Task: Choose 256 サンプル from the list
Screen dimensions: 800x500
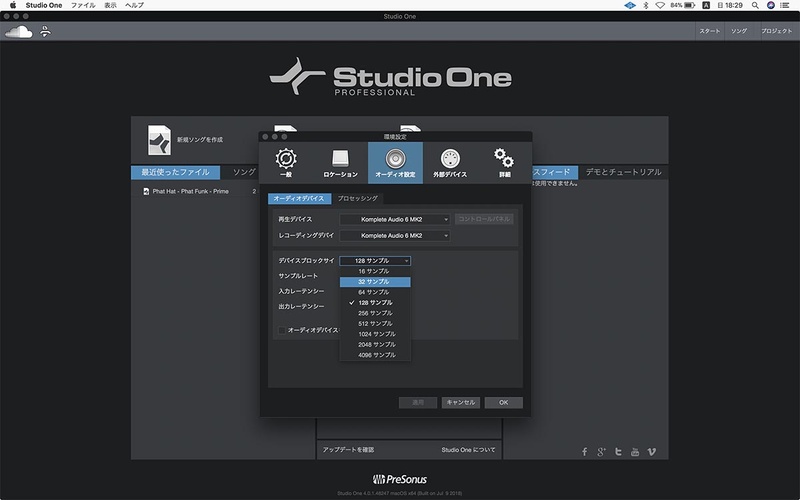Action: (375, 313)
